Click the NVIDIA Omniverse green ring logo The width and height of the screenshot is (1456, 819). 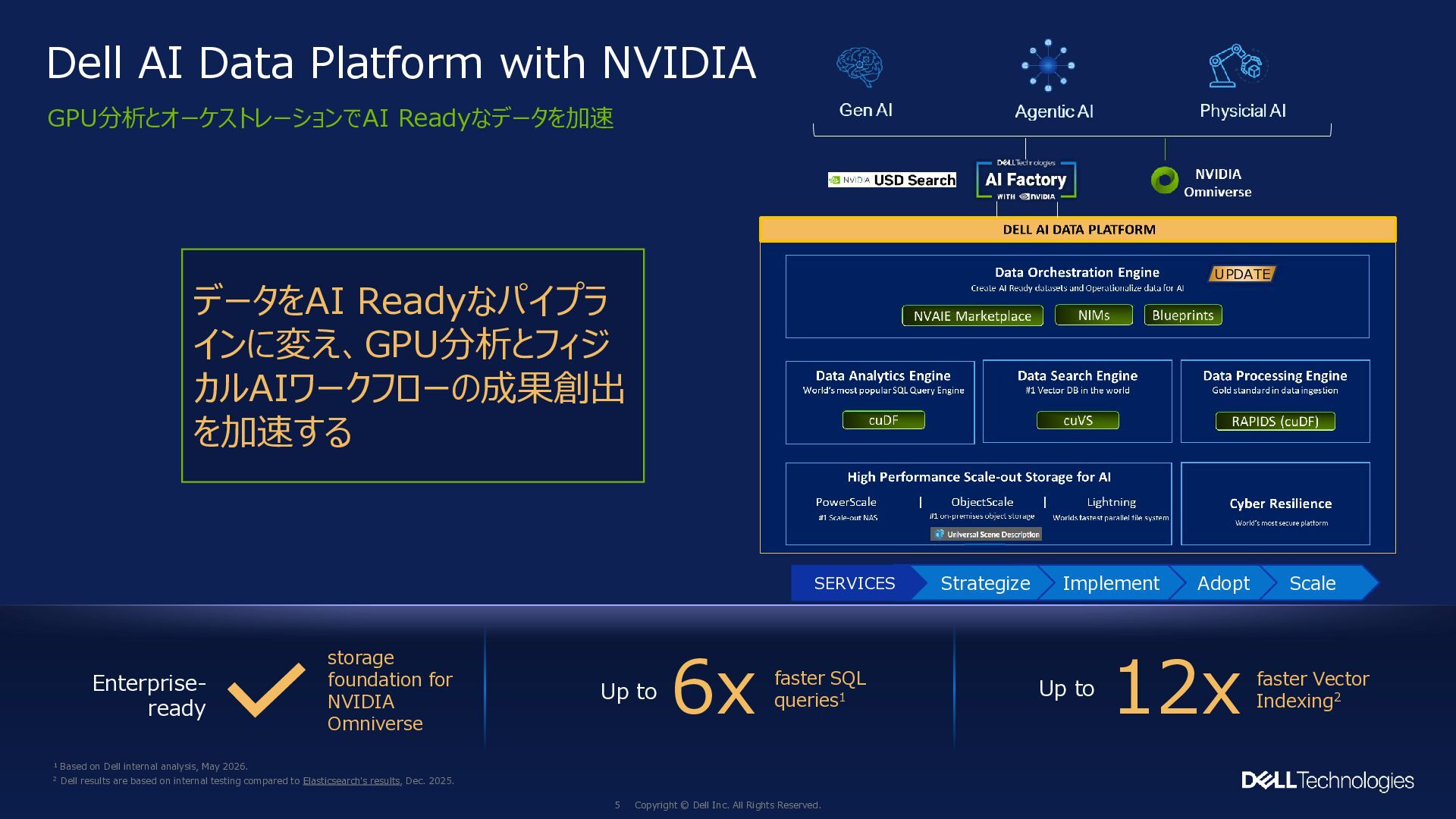pos(1165,180)
